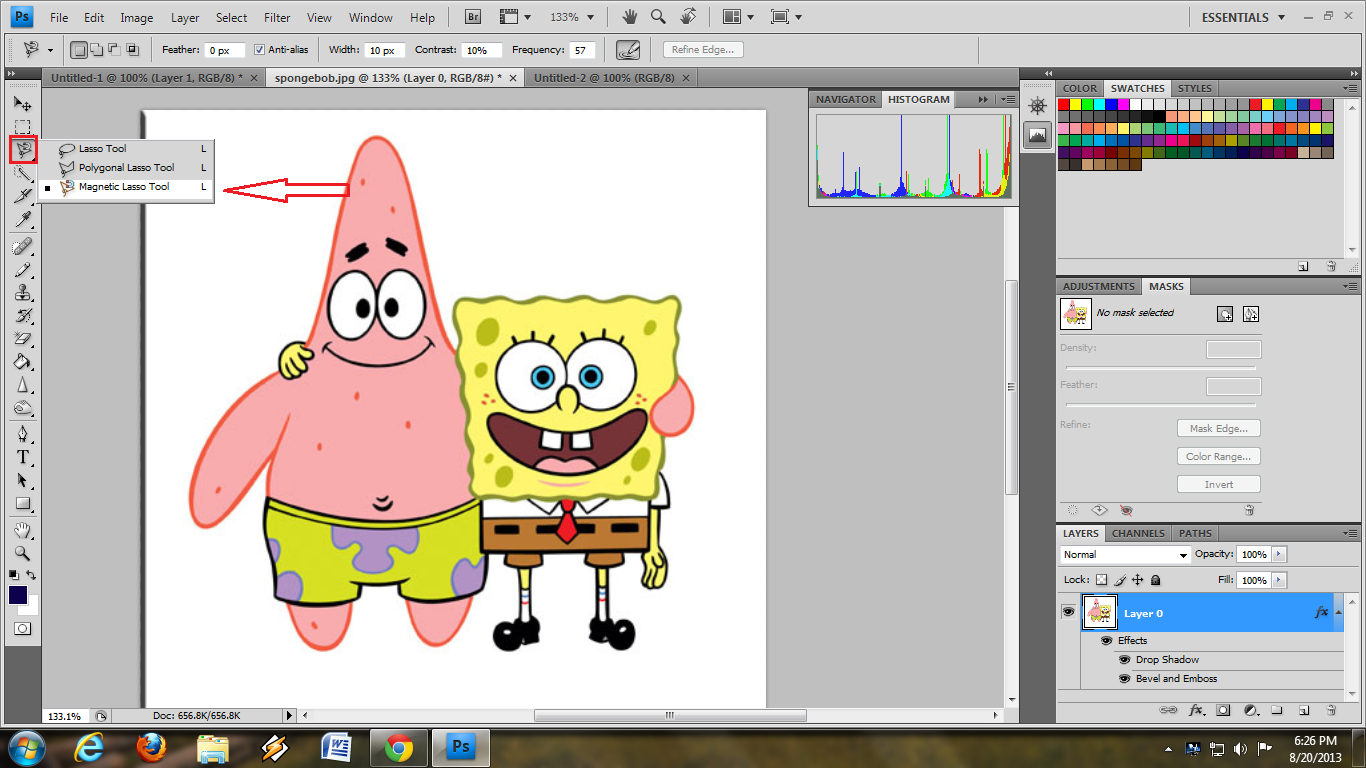This screenshot has width=1366, height=768.
Task: Select the Path Selection tool
Action: point(22,480)
